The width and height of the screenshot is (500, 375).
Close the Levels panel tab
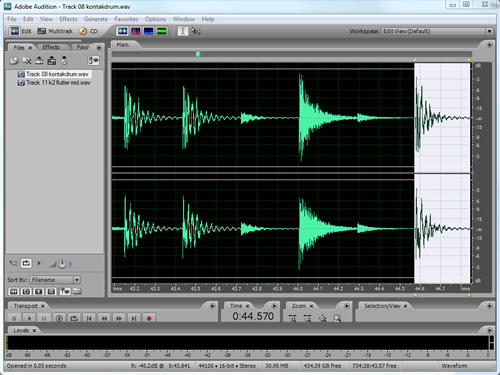coord(34,331)
